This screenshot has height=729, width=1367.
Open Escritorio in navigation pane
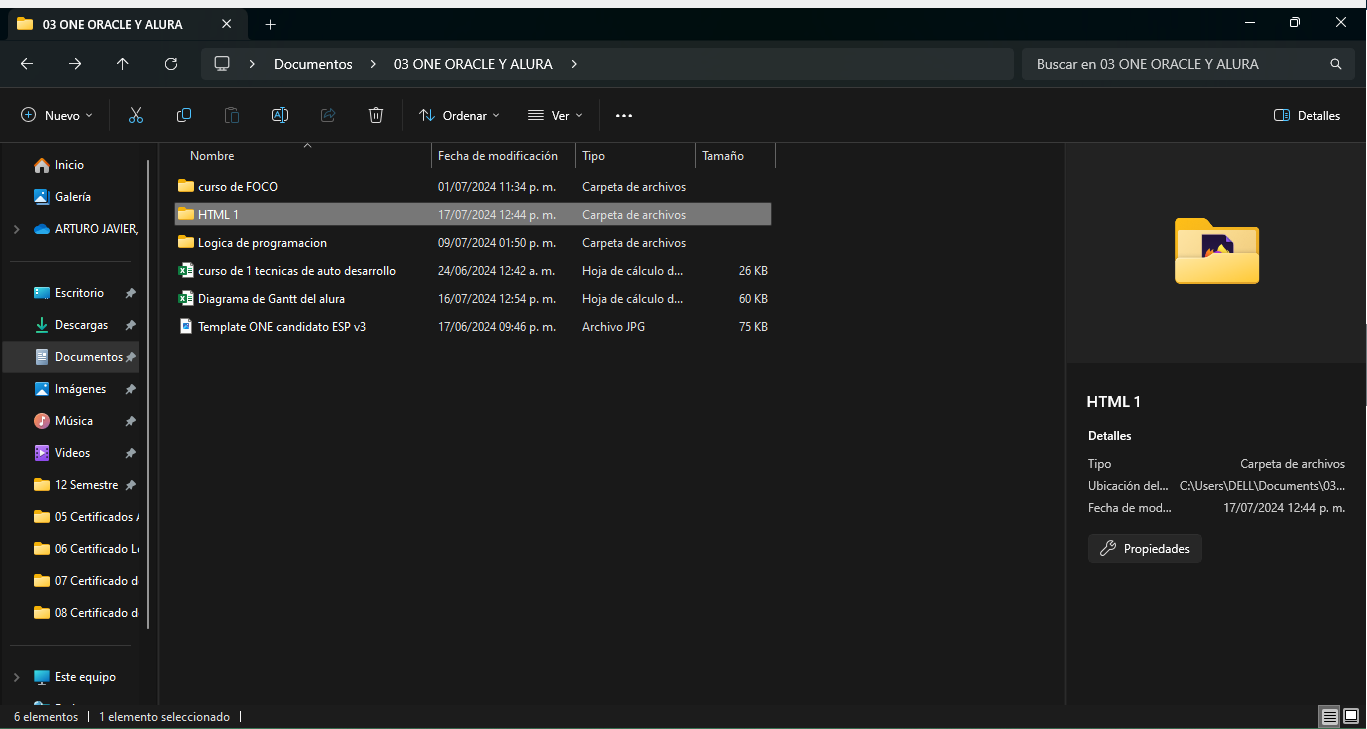(x=79, y=293)
